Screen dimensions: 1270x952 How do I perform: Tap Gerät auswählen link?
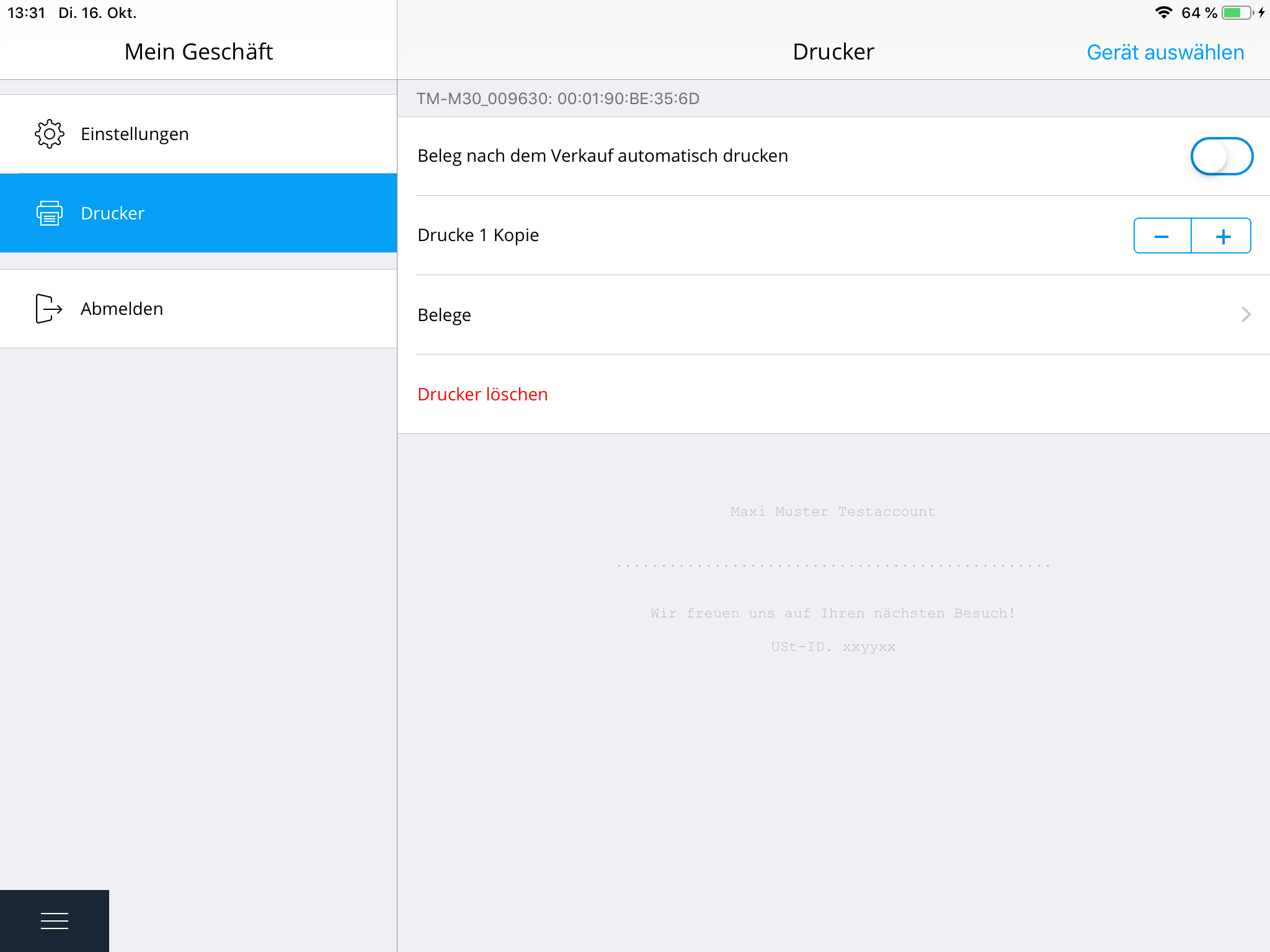[x=1166, y=52]
